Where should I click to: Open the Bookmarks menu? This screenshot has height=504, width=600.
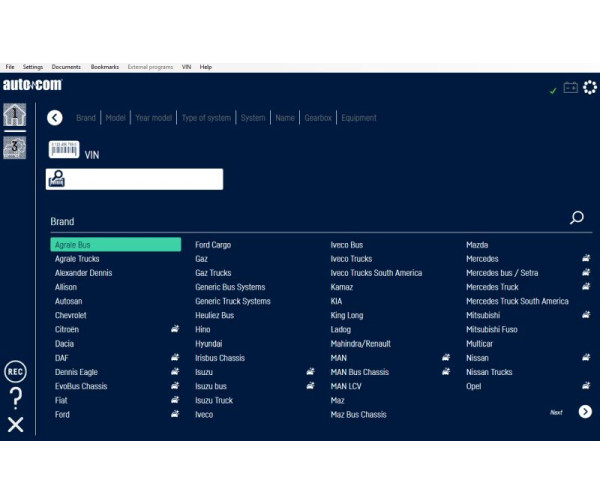[x=105, y=67]
